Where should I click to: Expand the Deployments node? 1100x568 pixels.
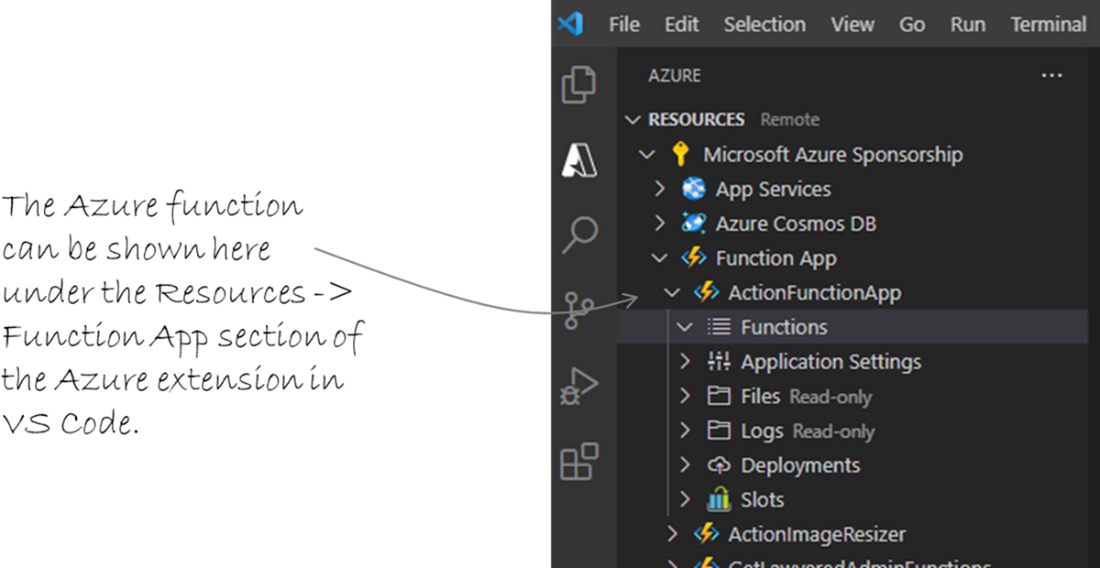coord(685,465)
